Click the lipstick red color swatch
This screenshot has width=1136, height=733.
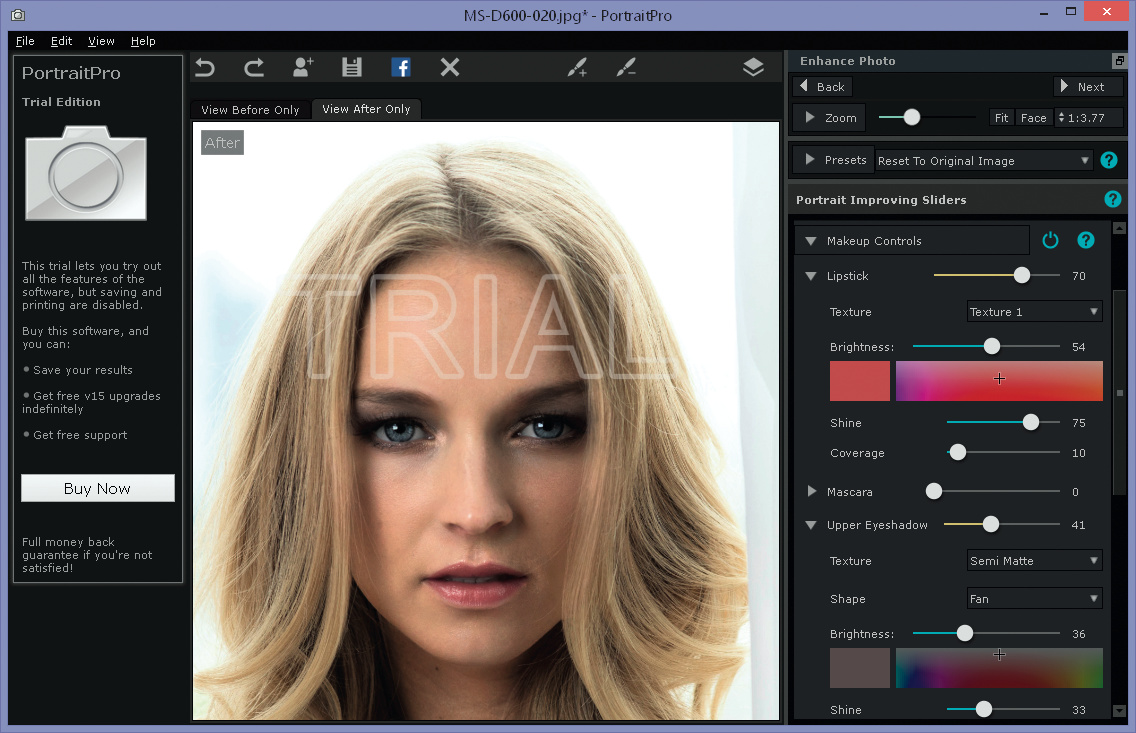click(x=859, y=381)
